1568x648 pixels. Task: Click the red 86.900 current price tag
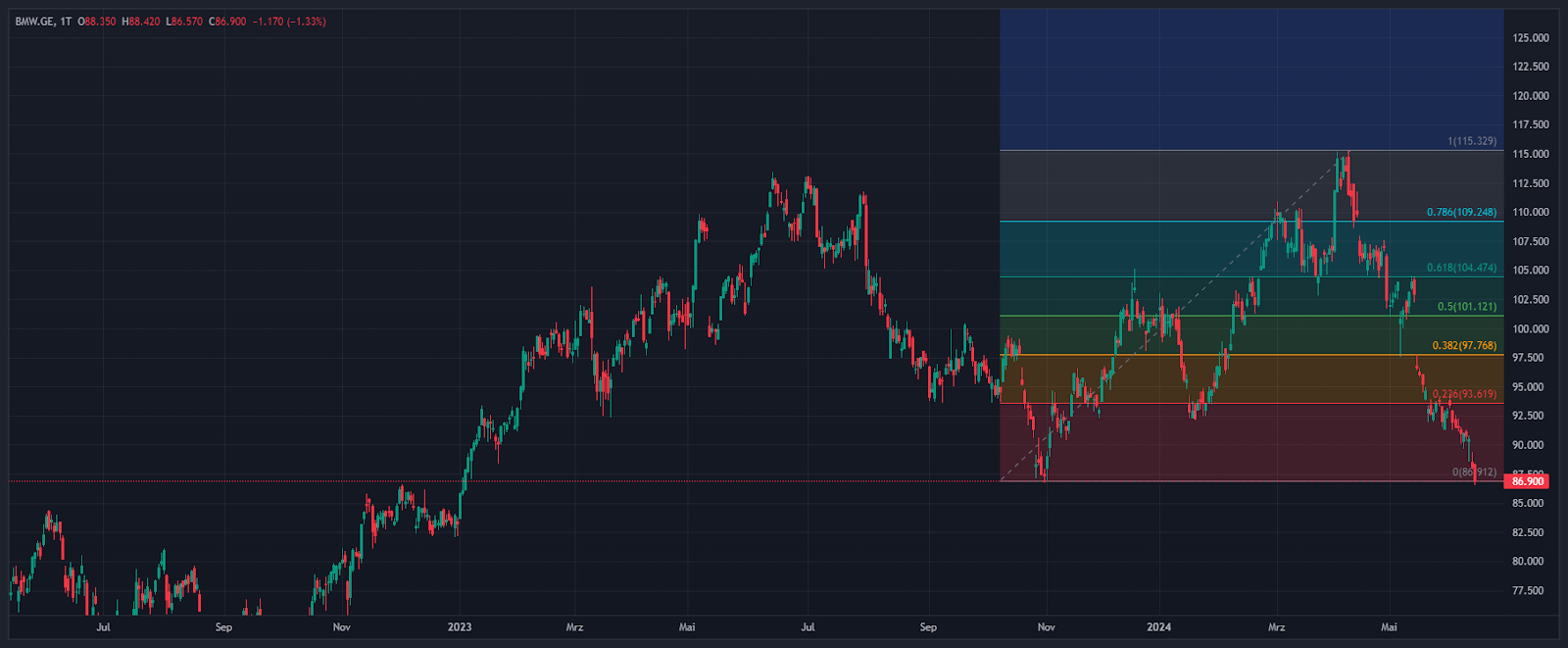(1528, 481)
